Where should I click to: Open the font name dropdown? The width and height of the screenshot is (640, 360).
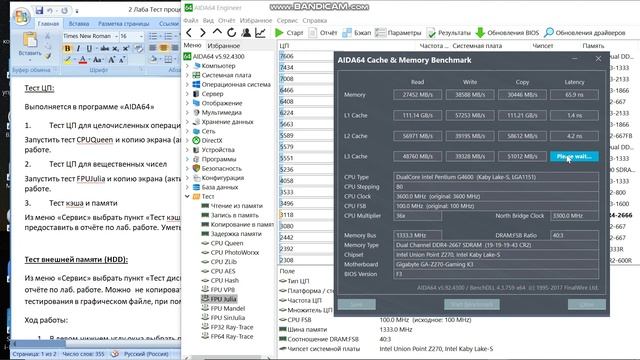tap(116, 36)
